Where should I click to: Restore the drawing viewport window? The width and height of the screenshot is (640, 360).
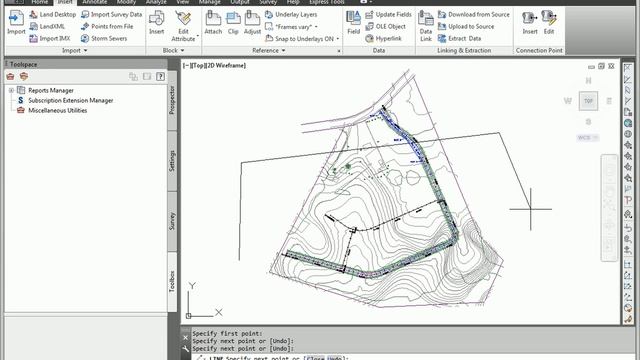[601, 66]
